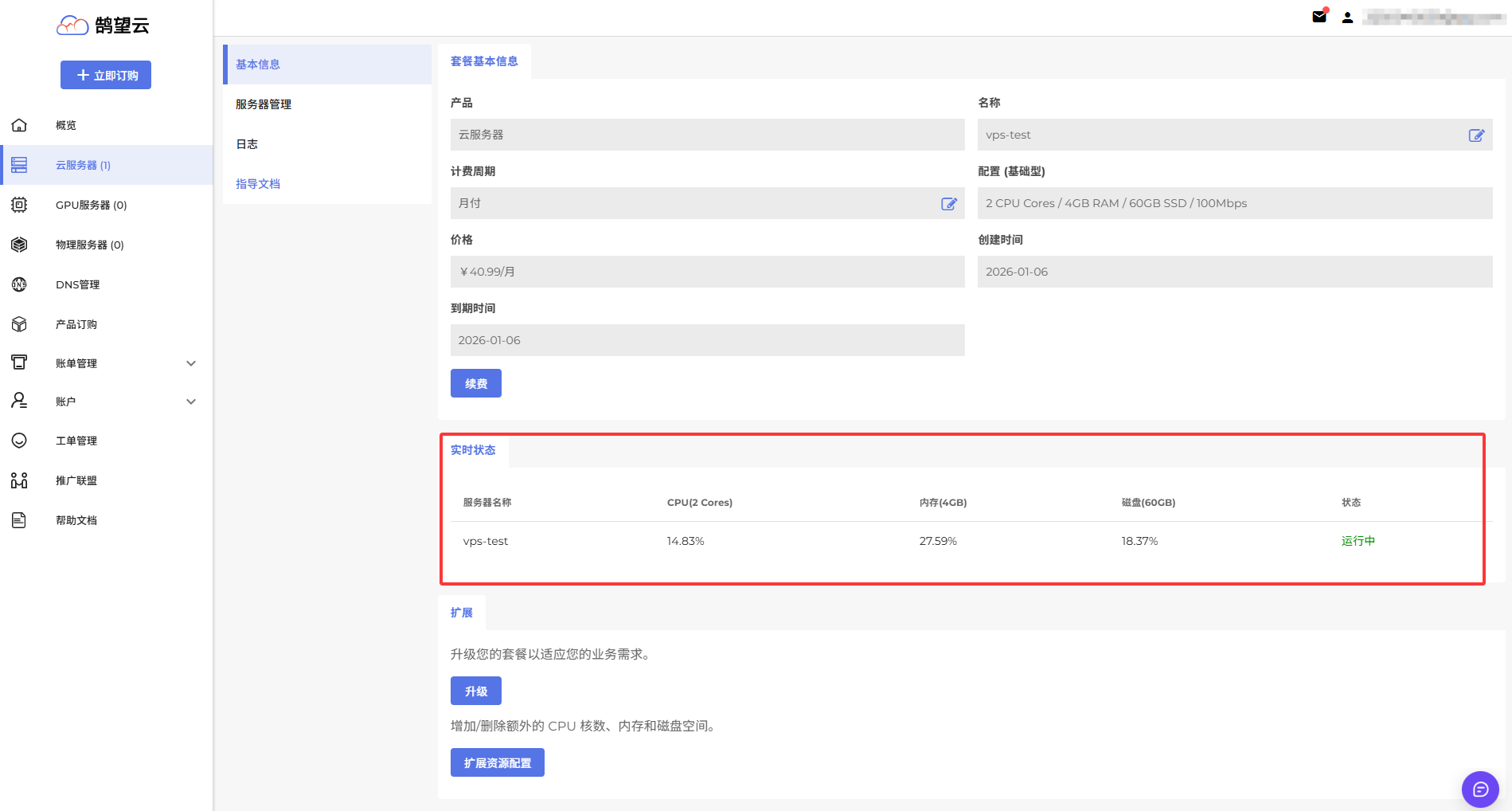Open DNS管理 in the sidebar
Image resolution: width=1512 pixels, height=811 pixels.
77,284
